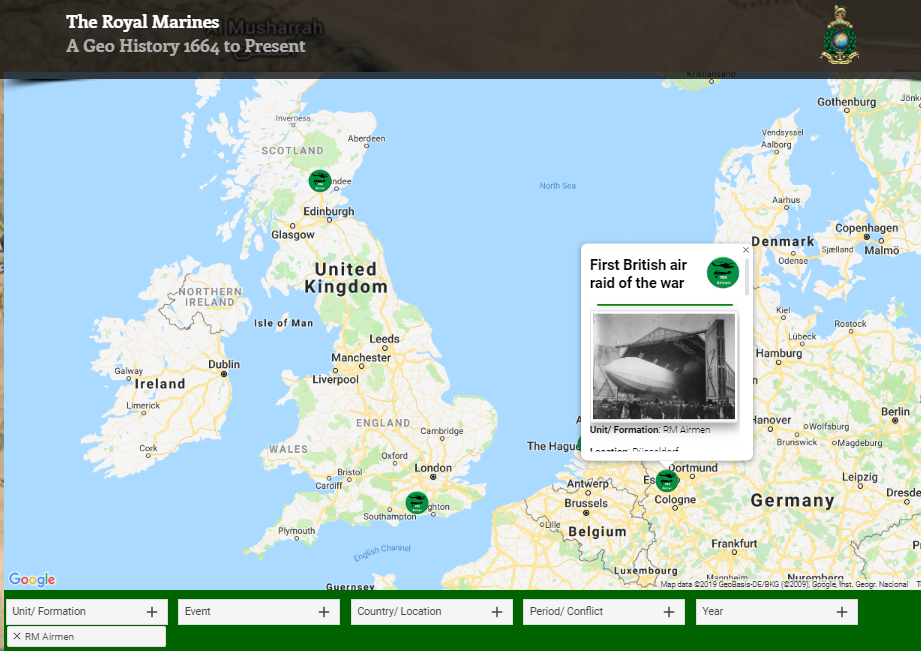Viewport: 921px width, 651px height.
Task: Click the Isle of Man label
Action: point(284,323)
